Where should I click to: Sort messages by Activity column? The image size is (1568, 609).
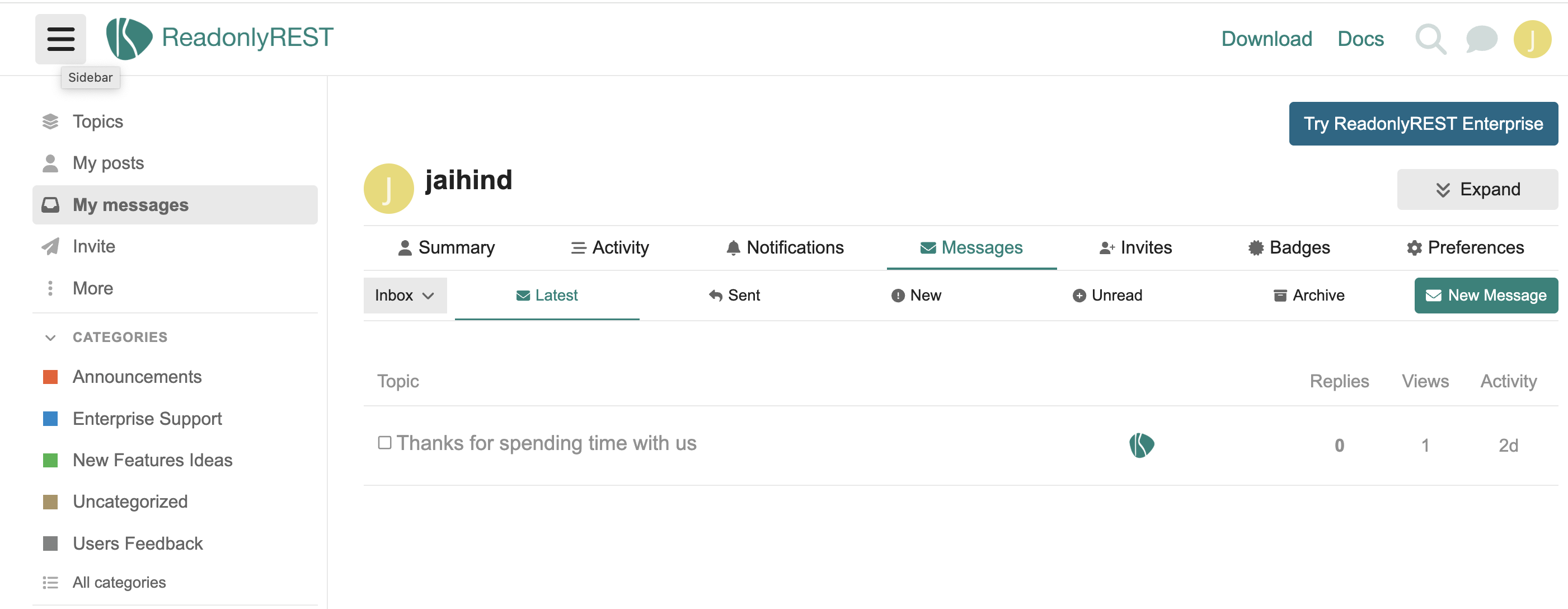[x=1508, y=381]
